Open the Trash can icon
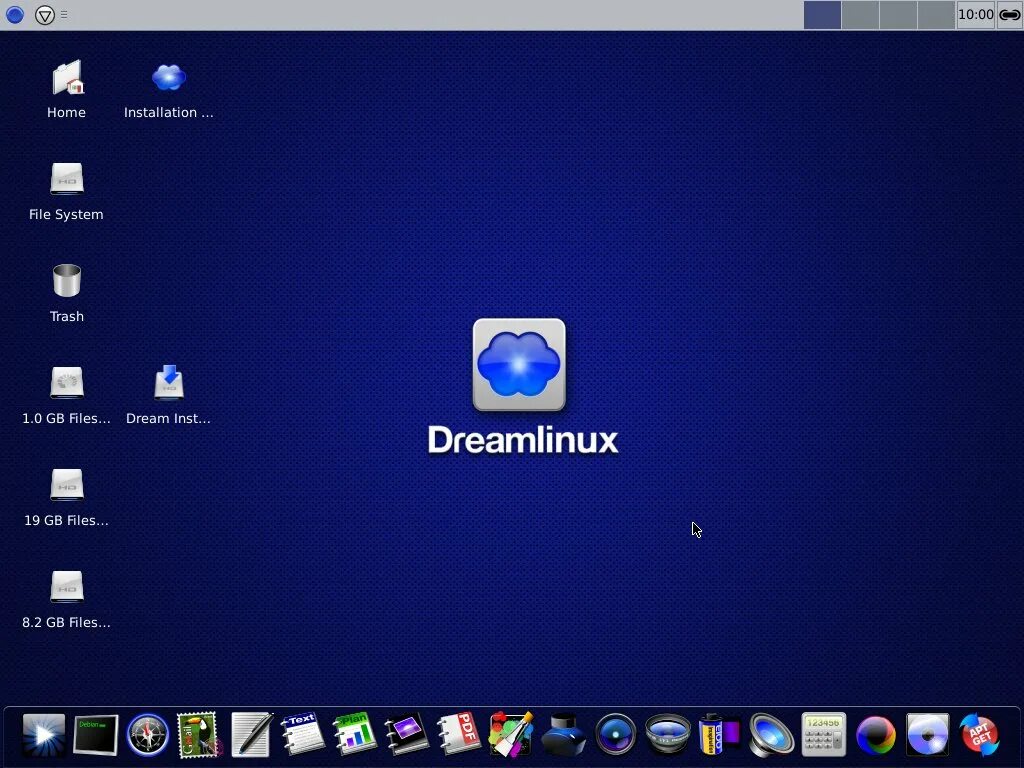The image size is (1024, 768). point(67,280)
